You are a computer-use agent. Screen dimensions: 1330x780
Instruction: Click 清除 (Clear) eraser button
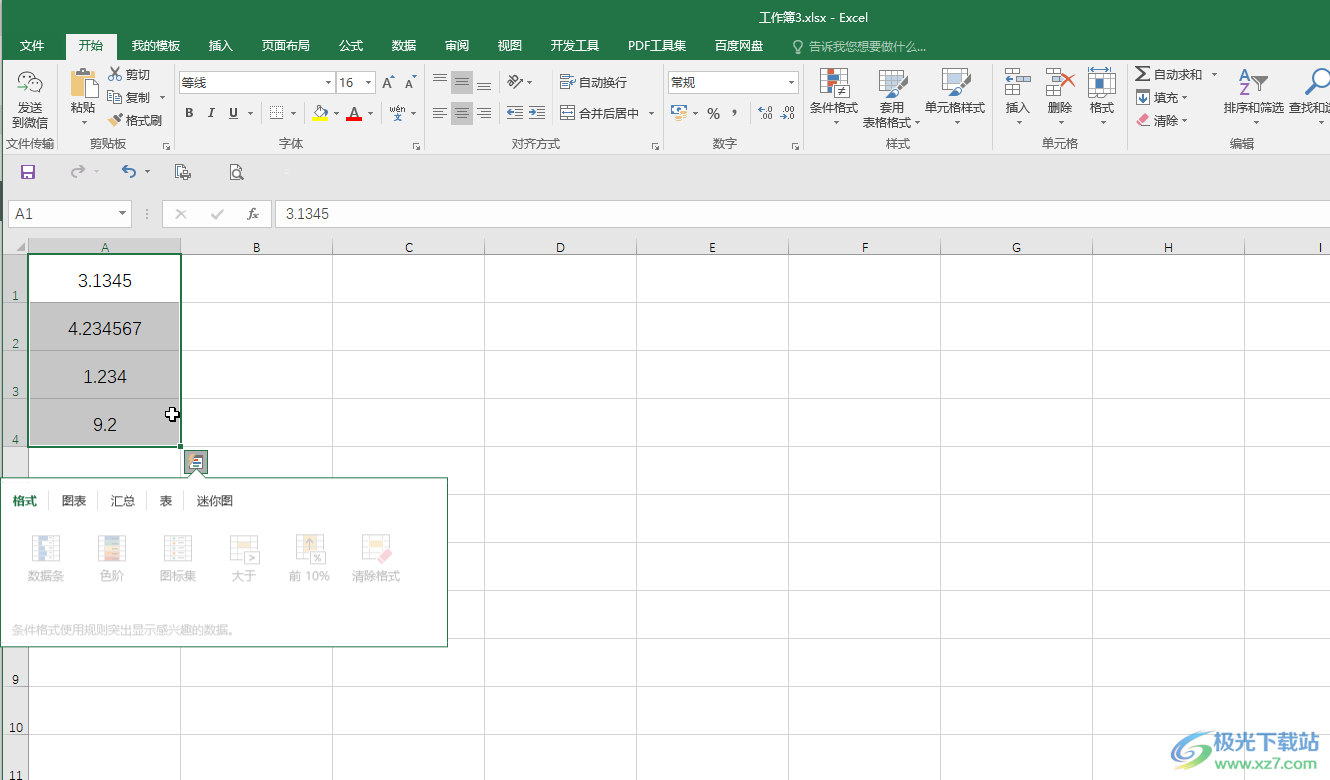click(x=1160, y=120)
